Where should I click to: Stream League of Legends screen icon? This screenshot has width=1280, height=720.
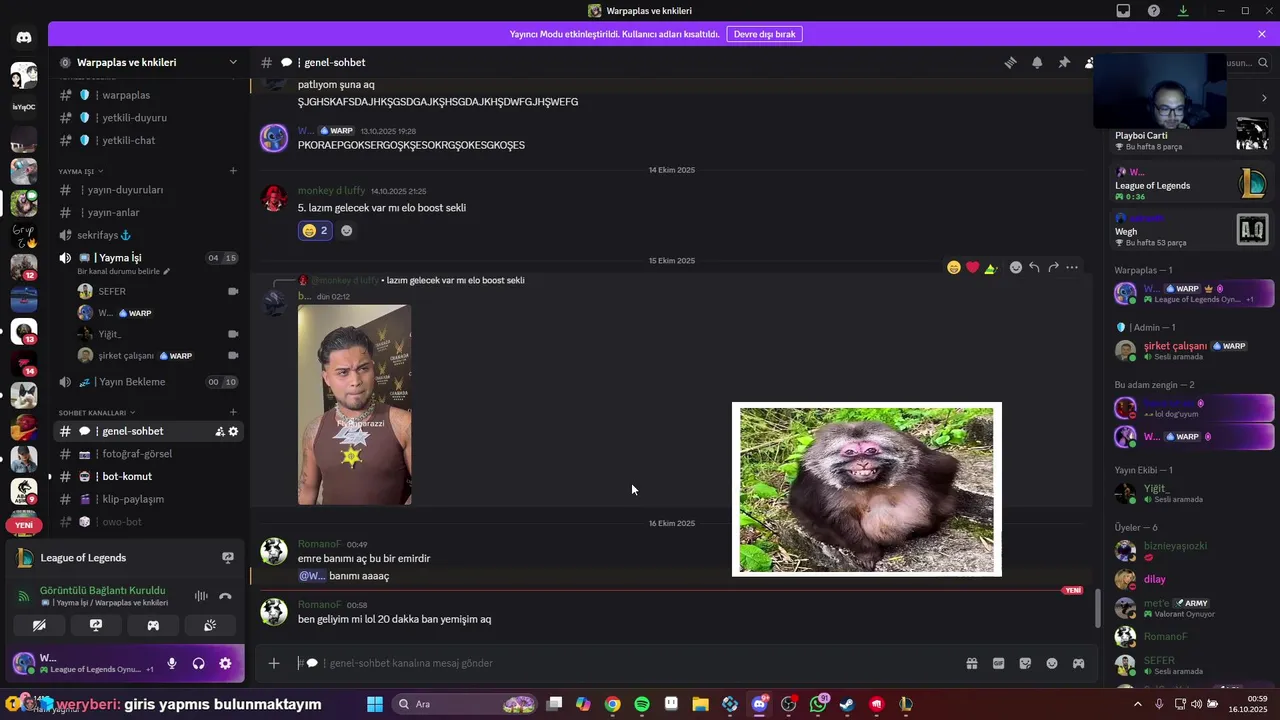pos(228,558)
